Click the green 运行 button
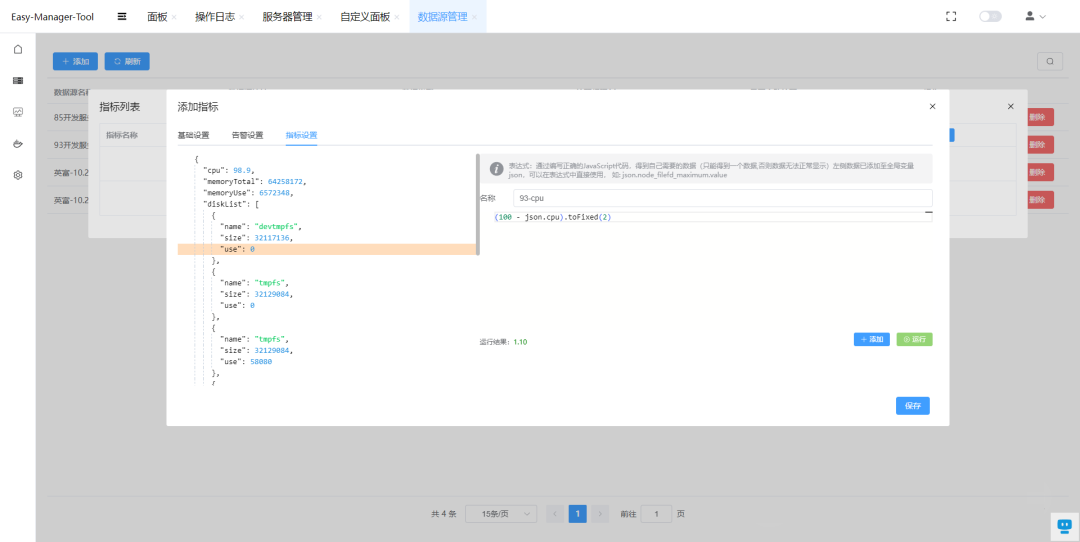Viewport: 1080px width, 542px height. tap(914, 339)
